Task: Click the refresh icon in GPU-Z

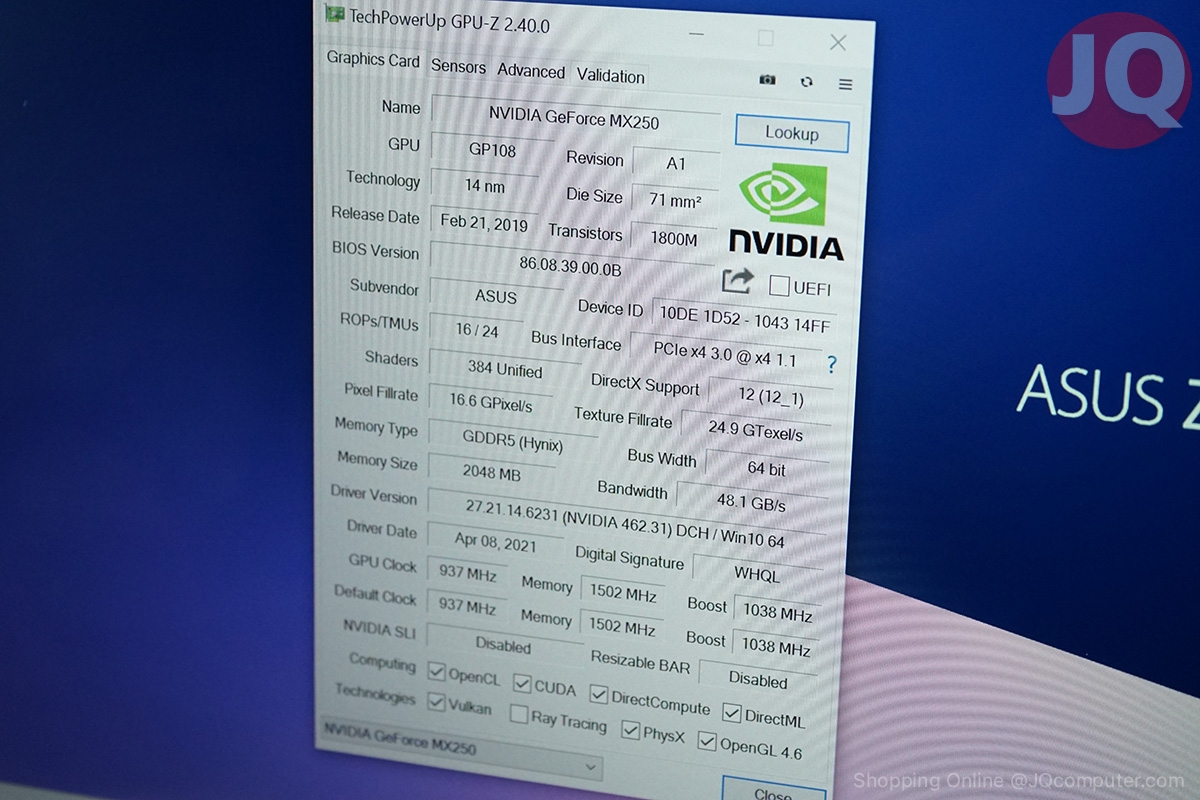Action: [806, 82]
